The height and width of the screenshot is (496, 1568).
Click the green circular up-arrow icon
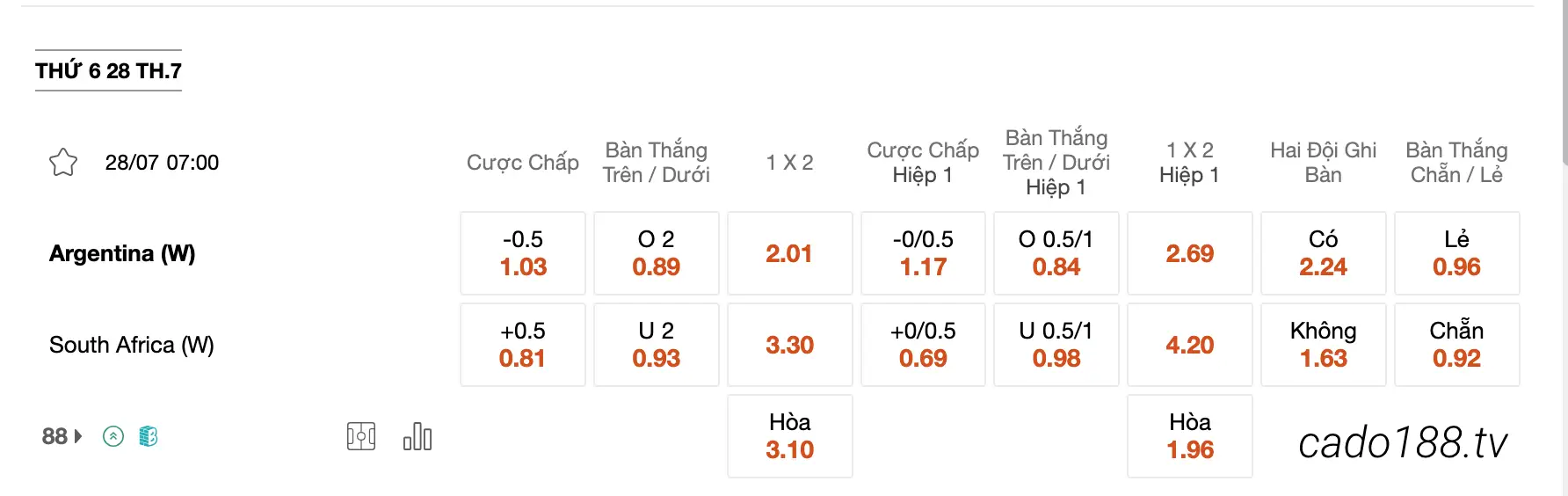click(x=113, y=436)
